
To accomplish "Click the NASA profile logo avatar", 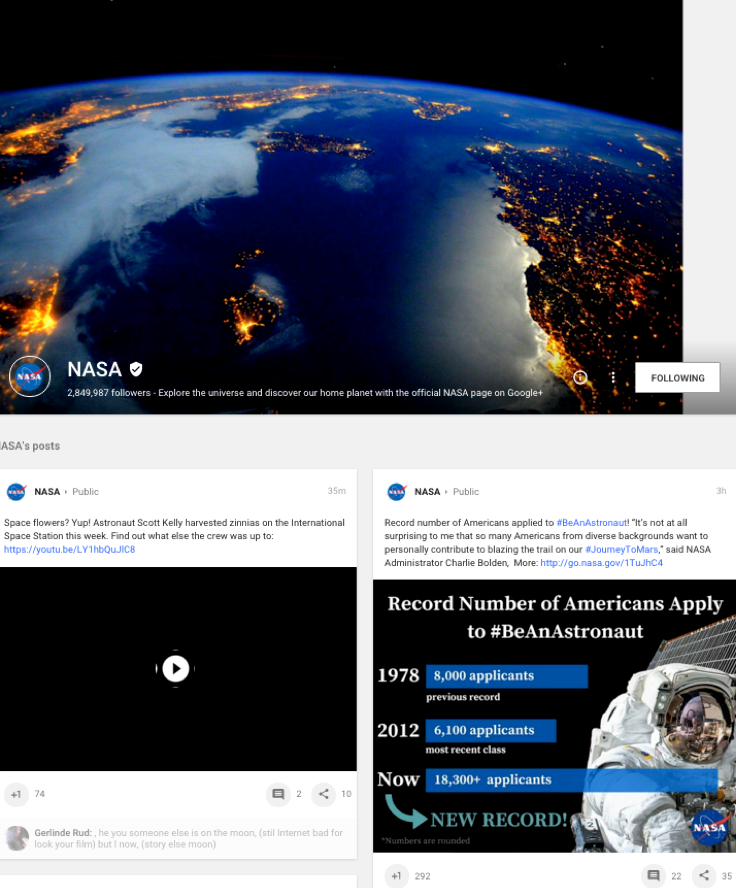I will point(29,376).
